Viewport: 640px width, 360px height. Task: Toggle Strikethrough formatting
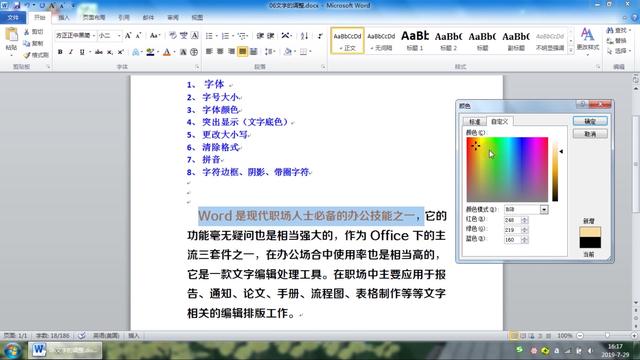pos(98,52)
